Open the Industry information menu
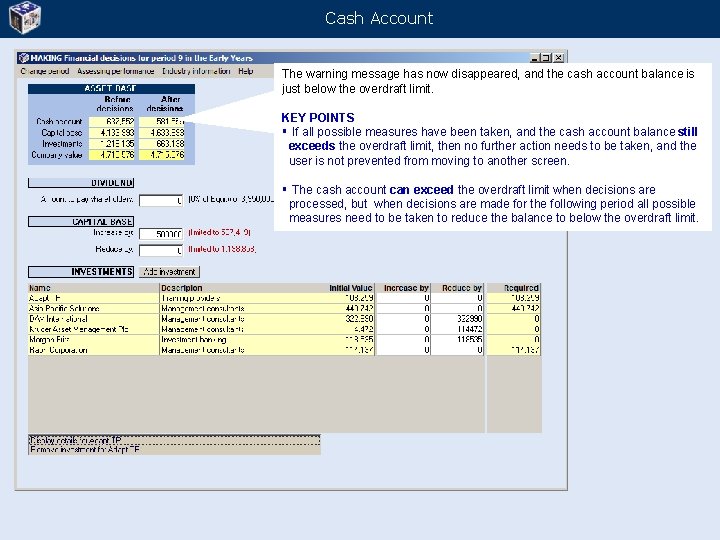Screen dimensions: 720x540 click(196, 71)
